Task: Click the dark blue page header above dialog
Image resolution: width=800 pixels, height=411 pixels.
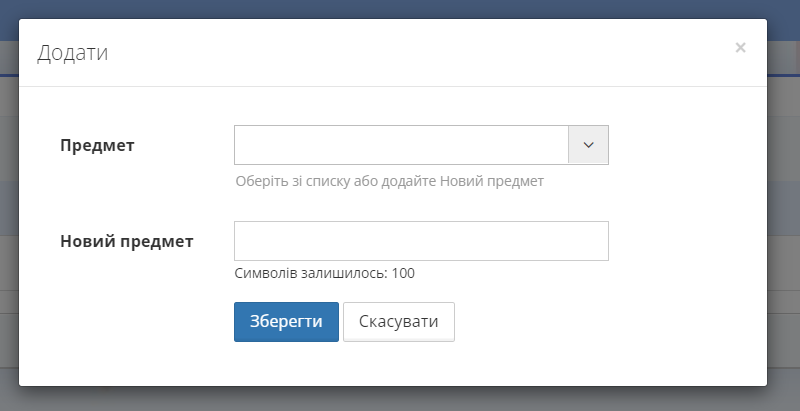Action: 400,9
